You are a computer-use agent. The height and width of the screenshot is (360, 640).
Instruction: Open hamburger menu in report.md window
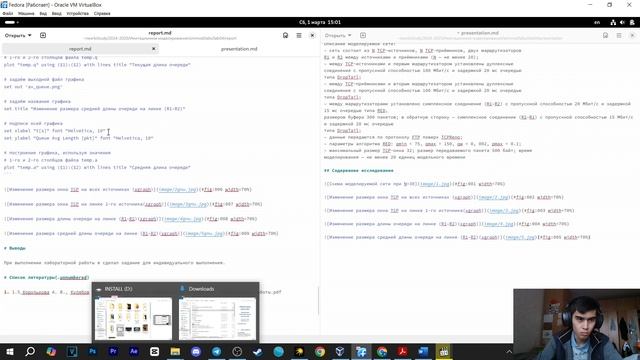point(299,36)
